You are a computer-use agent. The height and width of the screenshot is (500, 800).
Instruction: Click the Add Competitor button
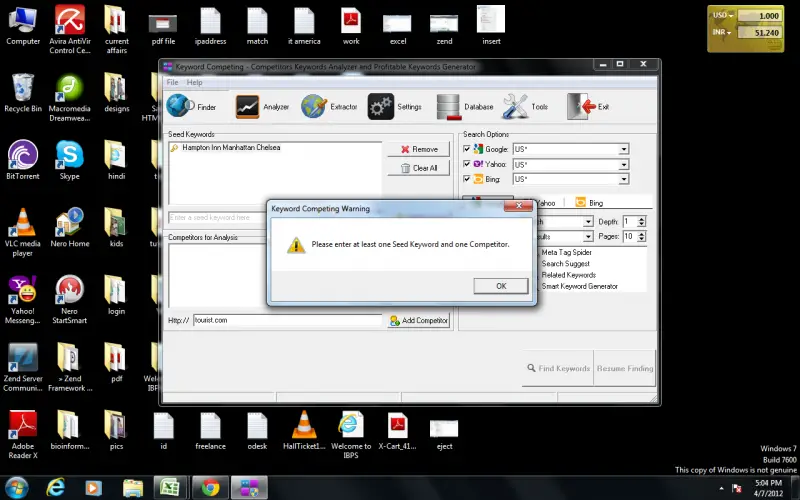418,320
